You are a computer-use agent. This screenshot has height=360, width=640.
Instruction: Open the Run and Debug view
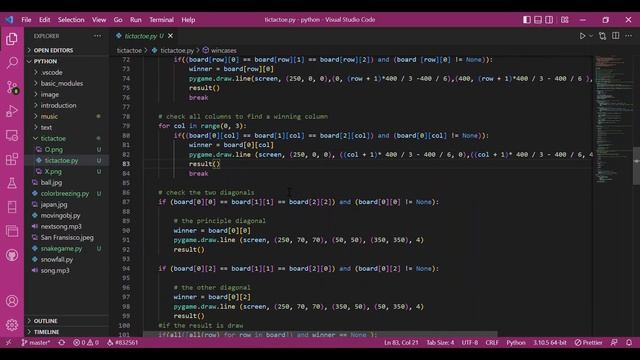[12, 111]
